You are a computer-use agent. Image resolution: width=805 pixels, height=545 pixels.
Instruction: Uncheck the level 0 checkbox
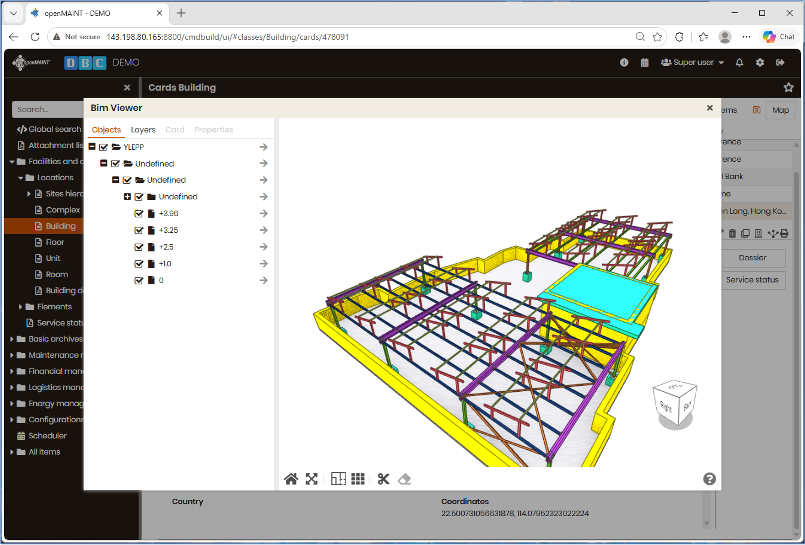click(x=139, y=281)
